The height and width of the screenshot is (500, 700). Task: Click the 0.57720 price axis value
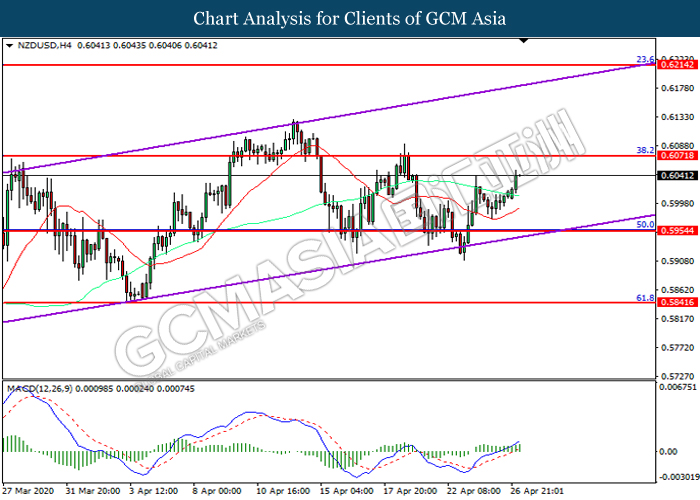click(677, 347)
